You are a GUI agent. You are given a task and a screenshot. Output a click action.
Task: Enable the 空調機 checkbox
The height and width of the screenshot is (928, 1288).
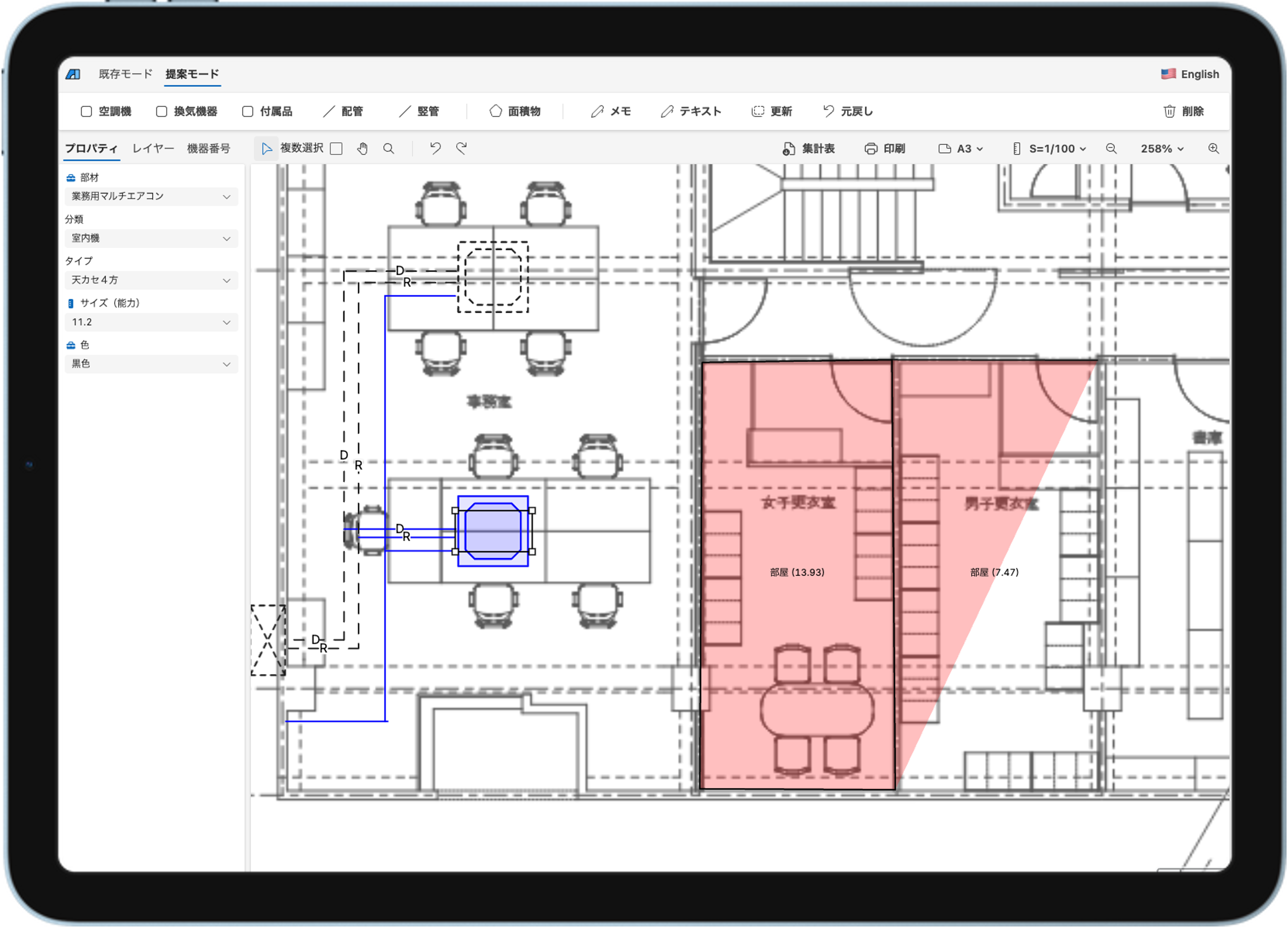[86, 111]
